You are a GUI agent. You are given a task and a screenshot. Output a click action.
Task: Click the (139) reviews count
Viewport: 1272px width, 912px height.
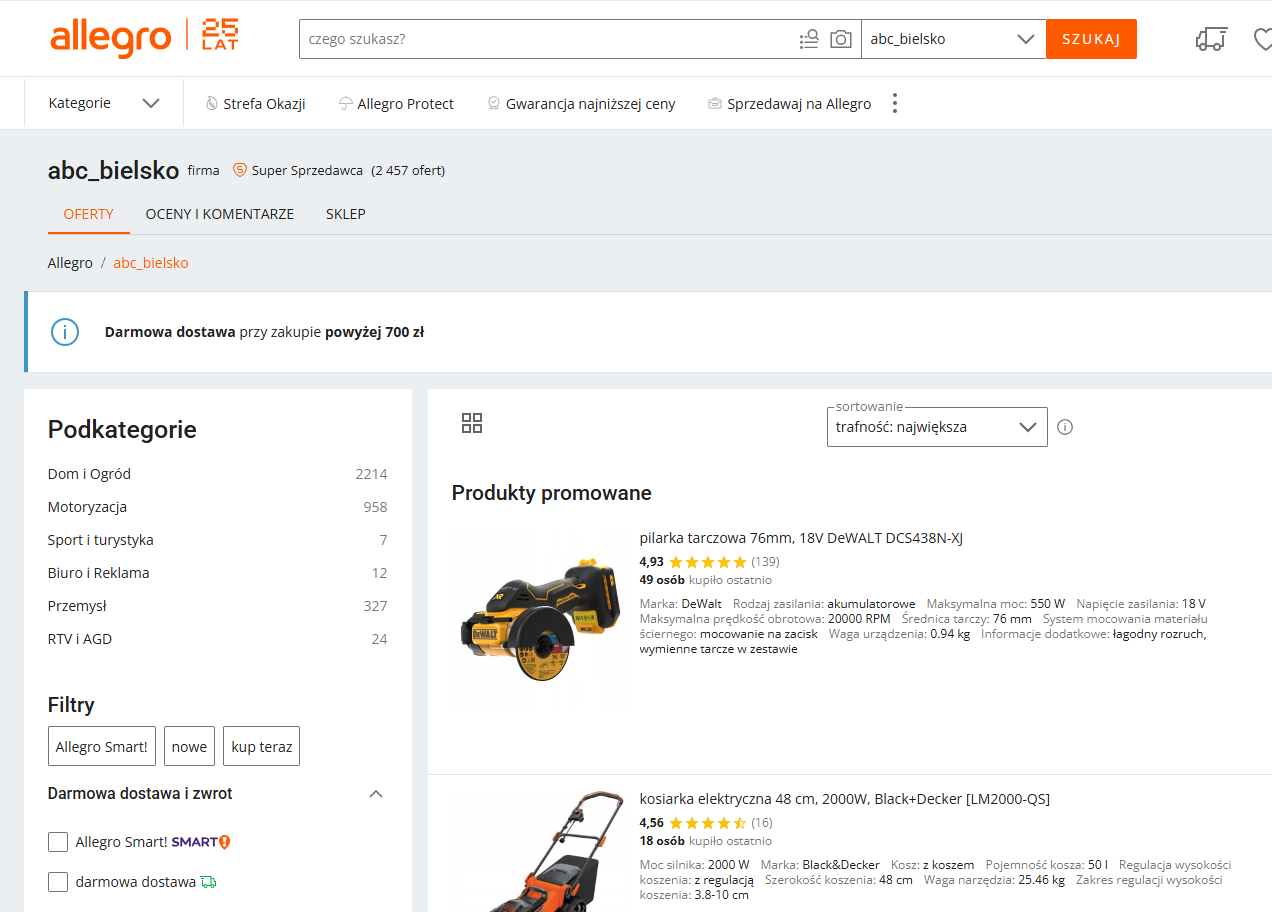pos(765,562)
